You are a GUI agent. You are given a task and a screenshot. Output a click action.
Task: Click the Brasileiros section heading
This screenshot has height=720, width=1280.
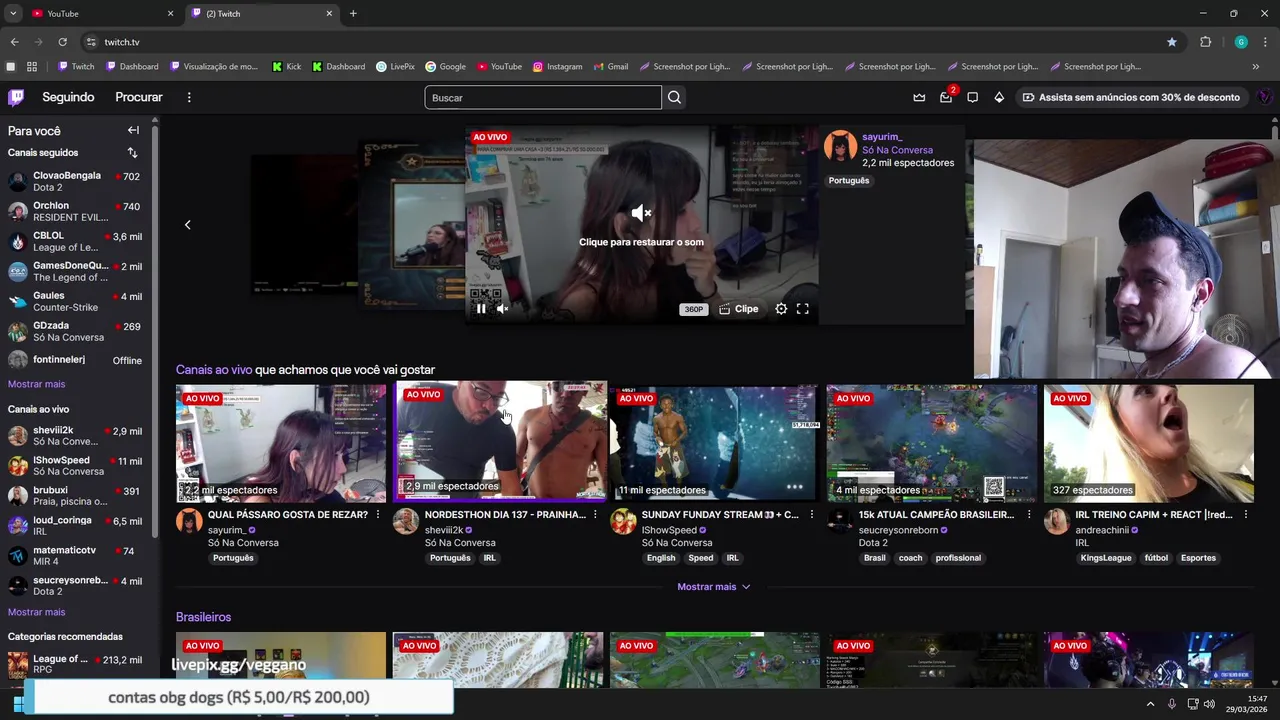click(203, 617)
